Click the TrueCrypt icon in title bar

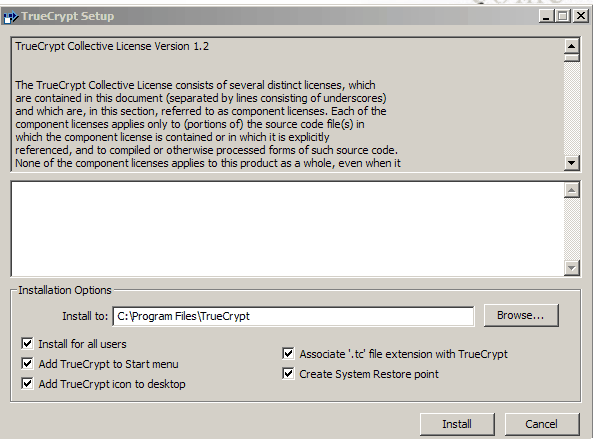pyautogui.click(x=10, y=17)
